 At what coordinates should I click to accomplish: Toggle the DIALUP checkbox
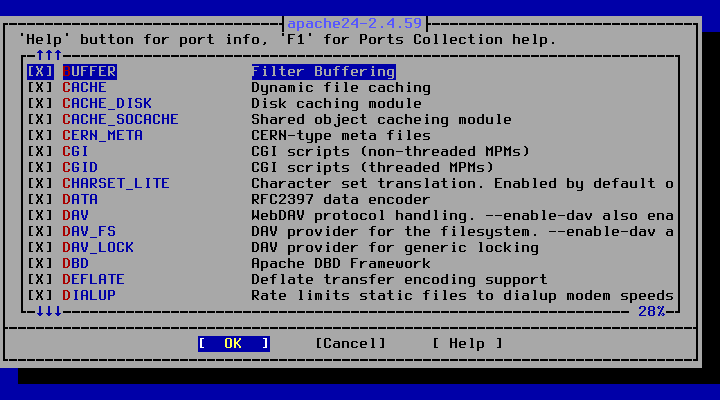click(40, 295)
